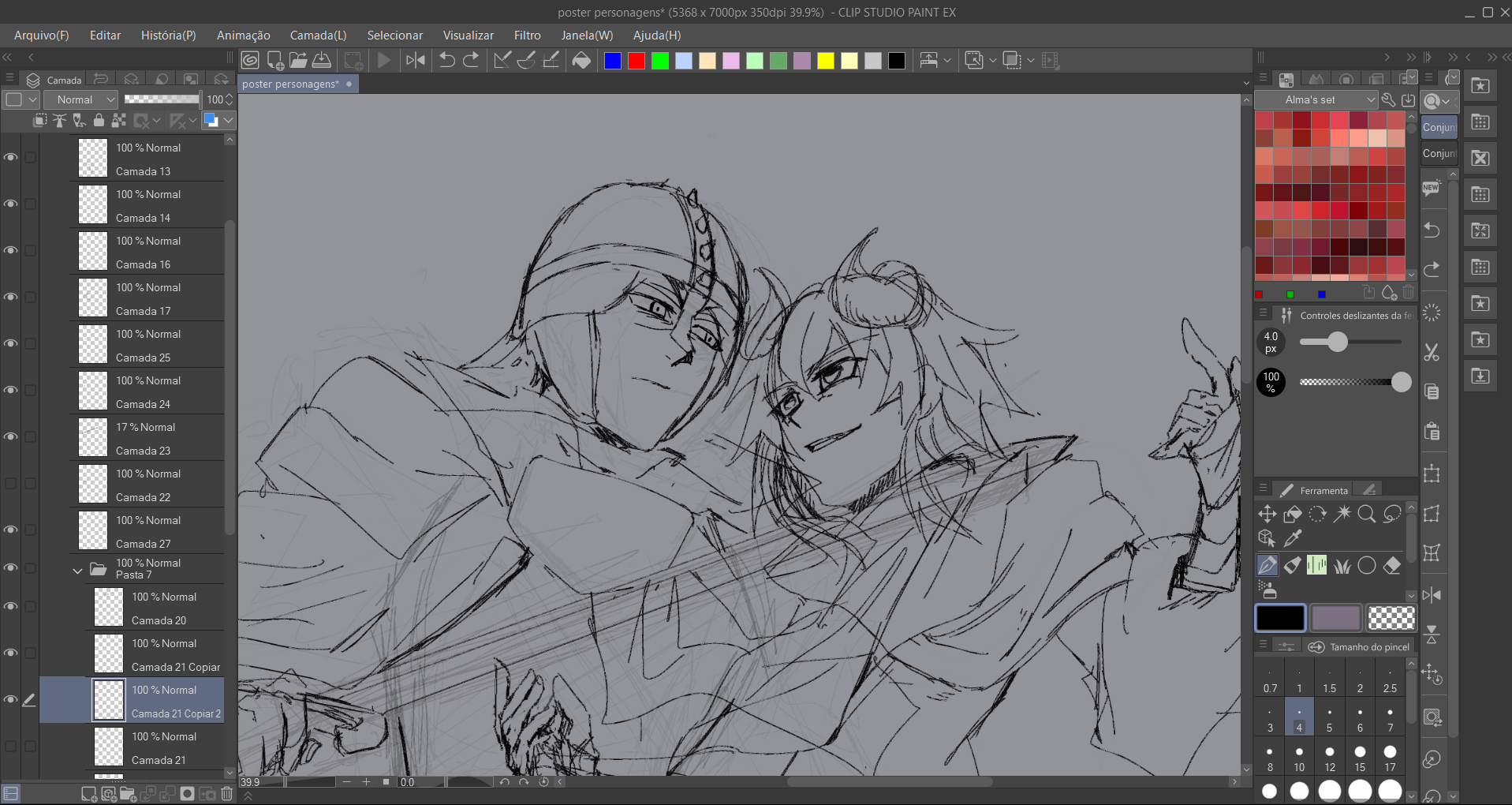Image resolution: width=1512 pixels, height=805 pixels.
Task: Click the black main color swatch
Action: 1279,618
